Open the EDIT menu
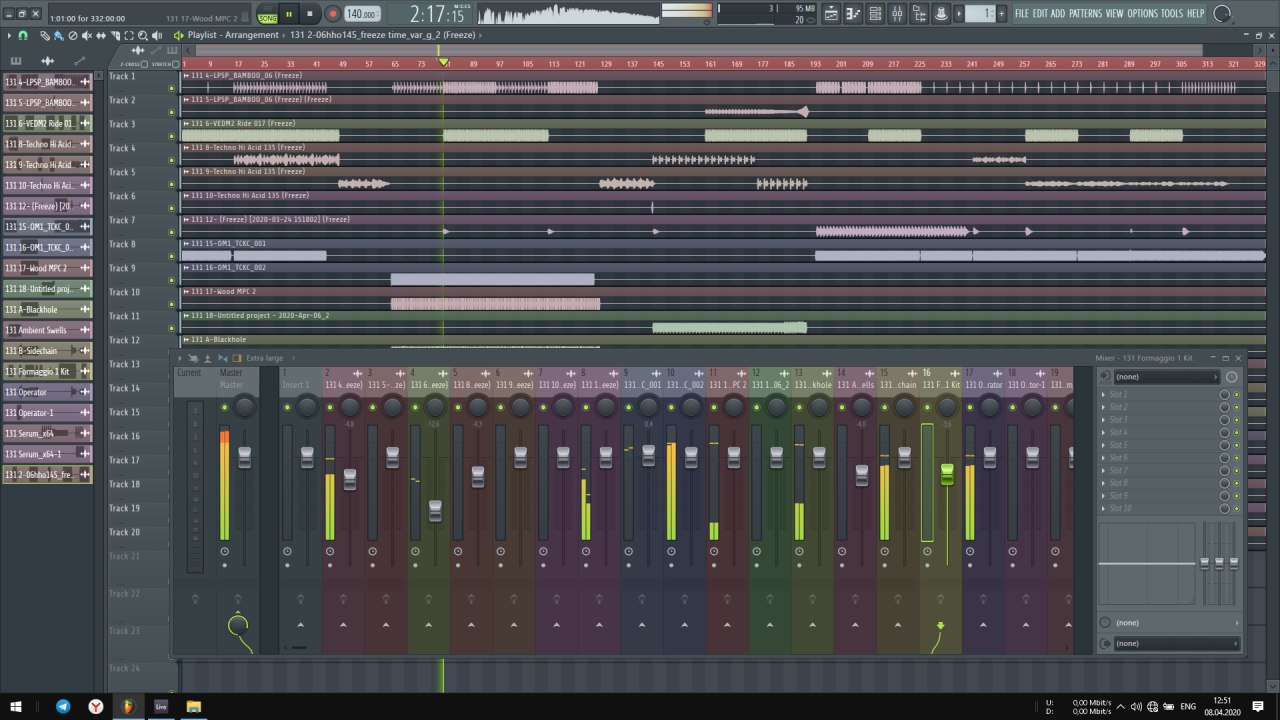Screen dimensions: 1280x720 pos(1040,14)
